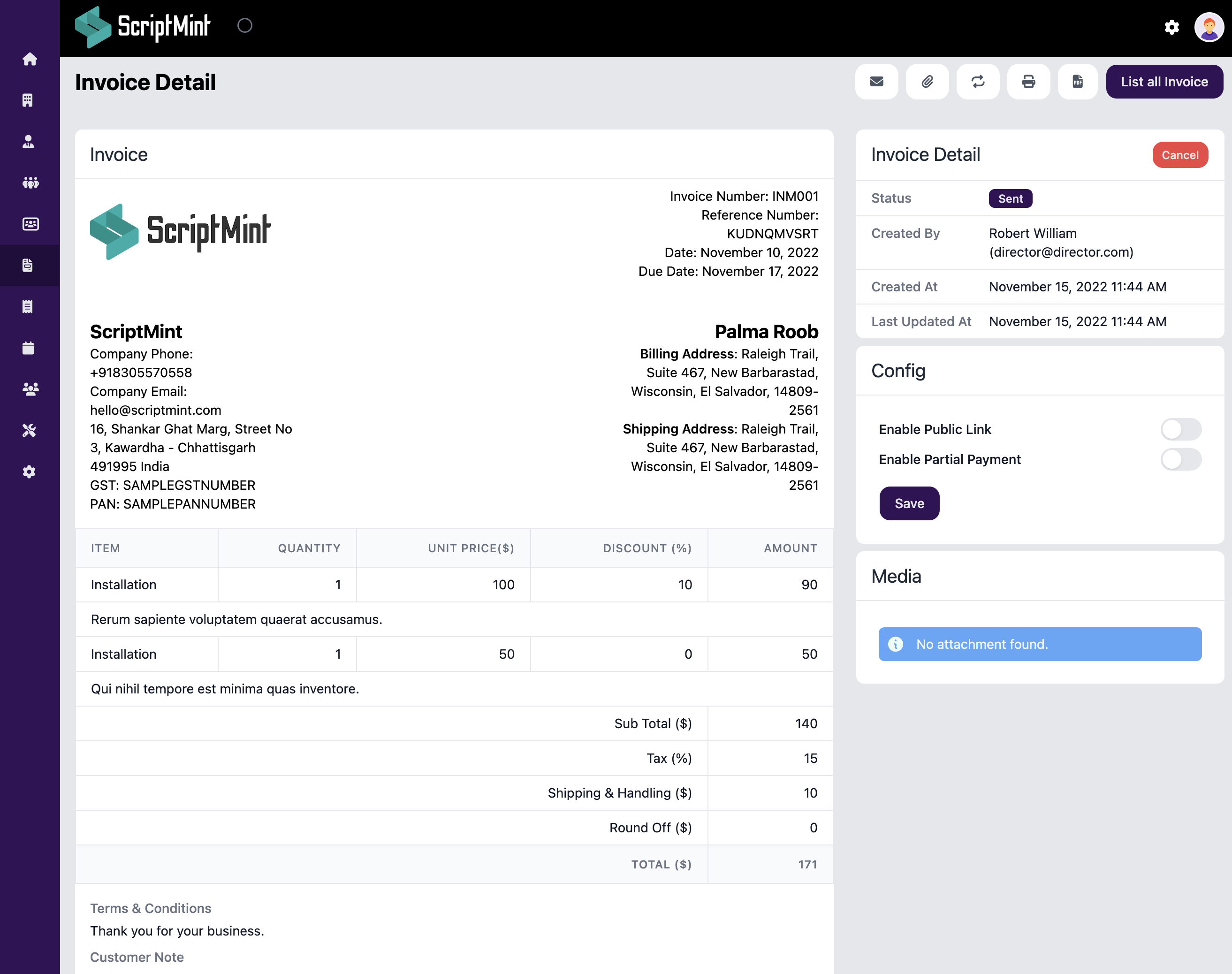Select the tools/utilities sidebar icon
The height and width of the screenshot is (974, 1232).
point(29,430)
